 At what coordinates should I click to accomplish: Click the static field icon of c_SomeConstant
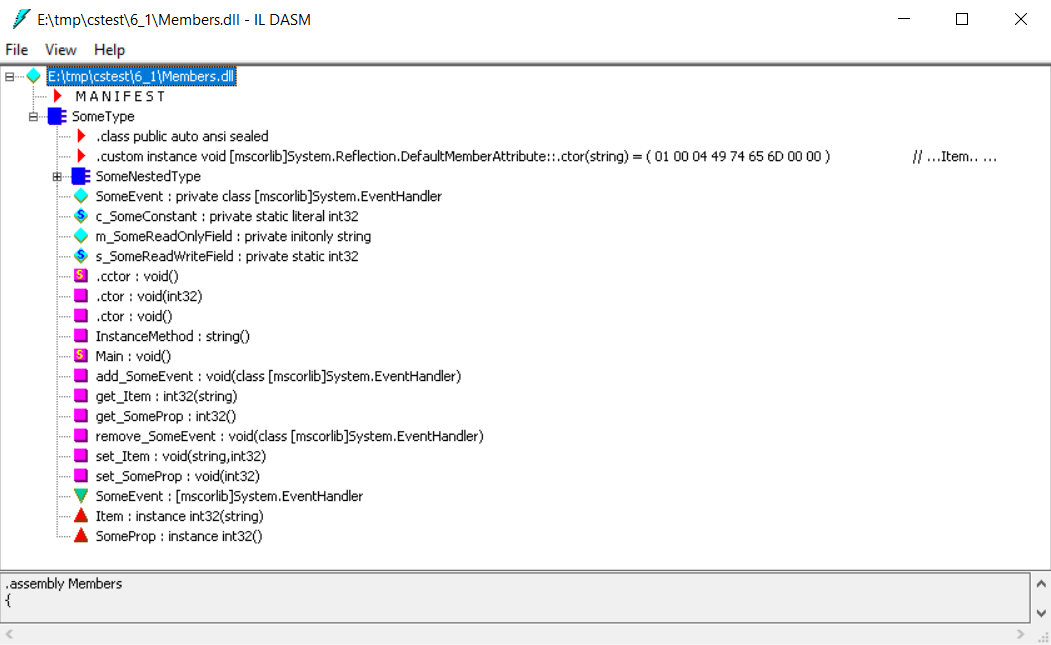[81, 217]
